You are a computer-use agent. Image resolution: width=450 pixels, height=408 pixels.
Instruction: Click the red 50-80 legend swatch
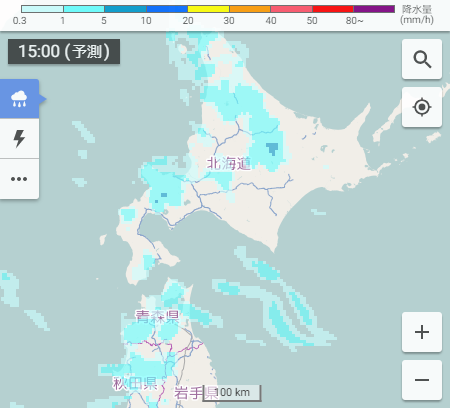coord(333,9)
